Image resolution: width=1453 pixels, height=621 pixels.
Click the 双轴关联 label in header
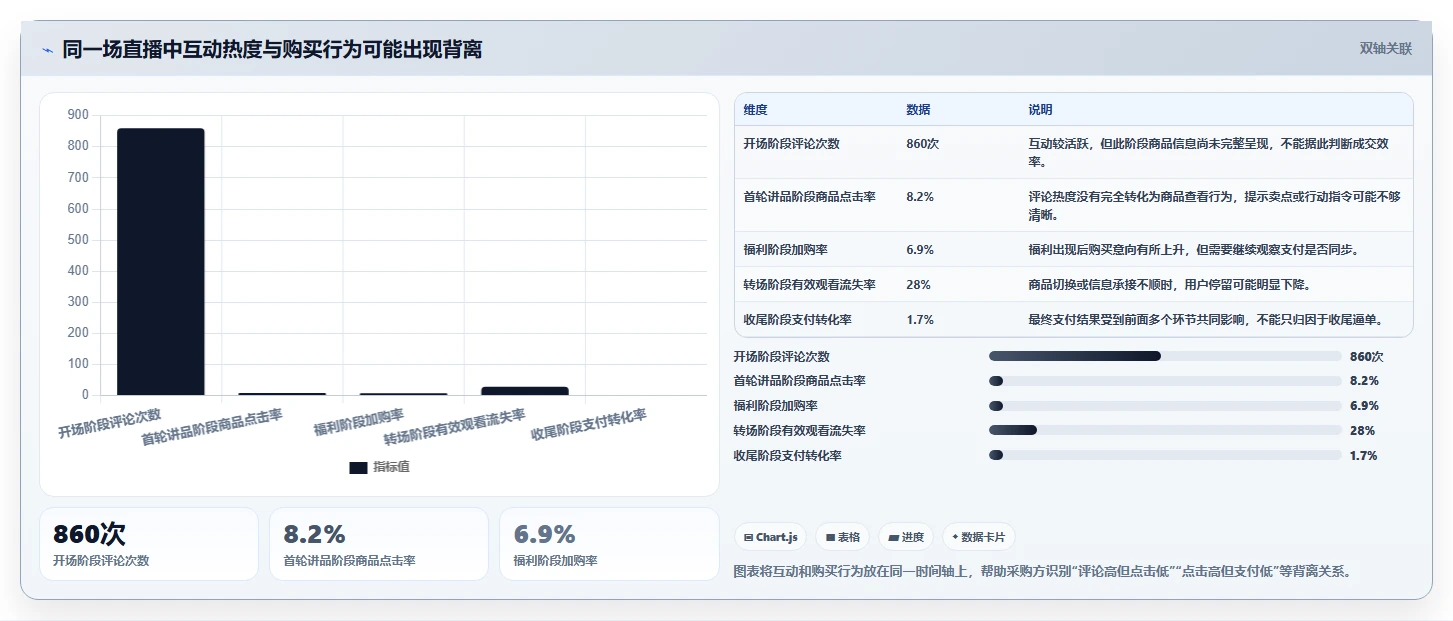pos(1385,48)
